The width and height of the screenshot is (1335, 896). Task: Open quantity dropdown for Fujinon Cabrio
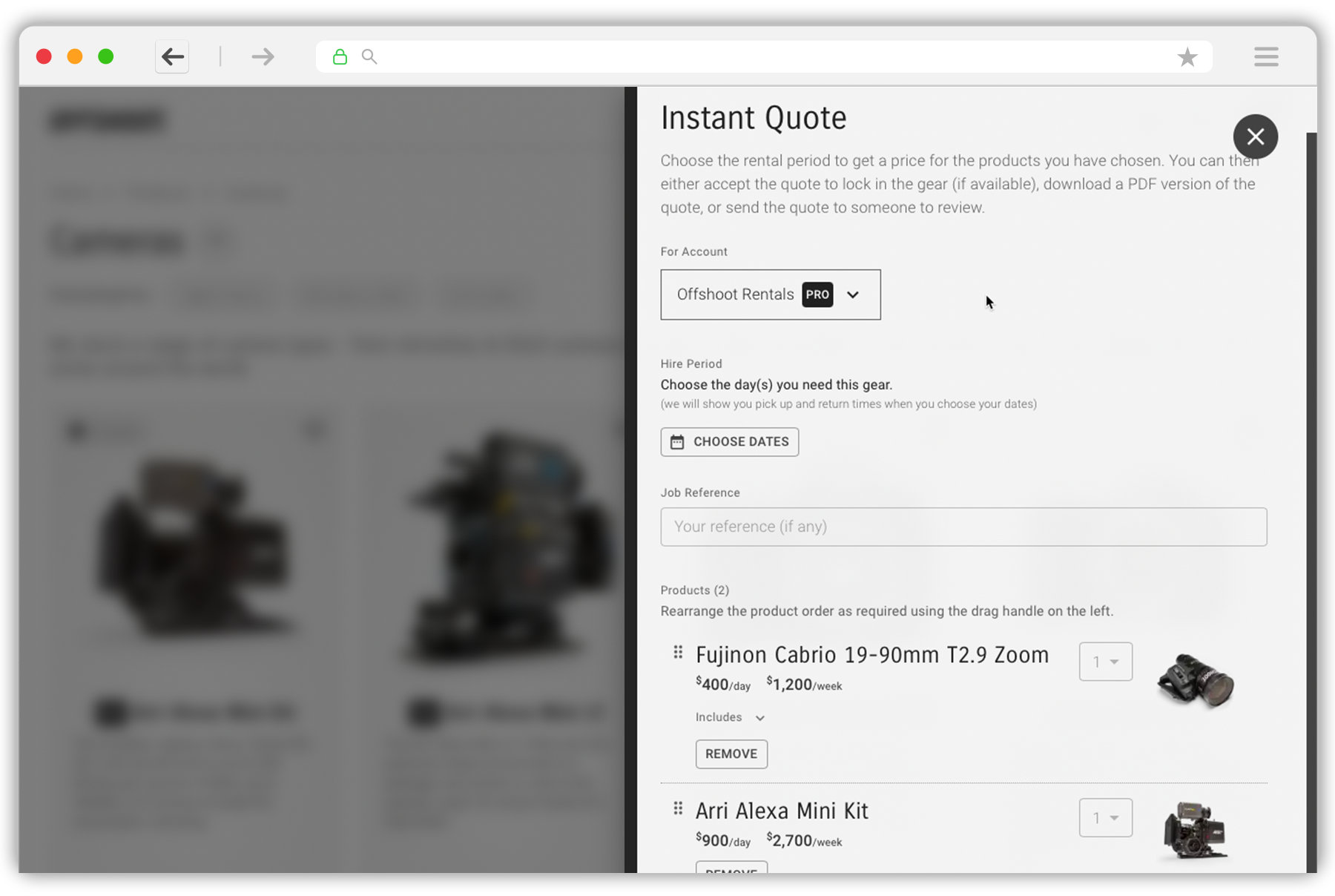click(1105, 662)
